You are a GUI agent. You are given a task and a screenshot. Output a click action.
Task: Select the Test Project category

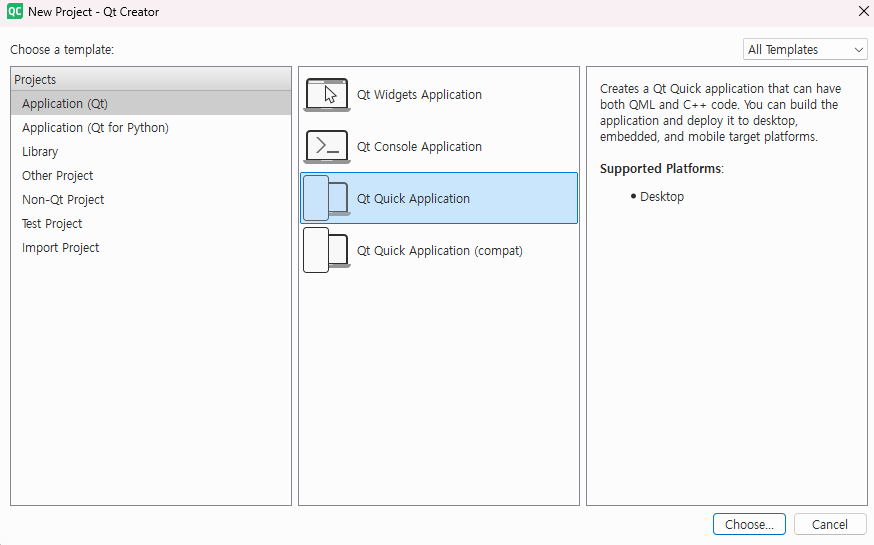click(x=52, y=223)
